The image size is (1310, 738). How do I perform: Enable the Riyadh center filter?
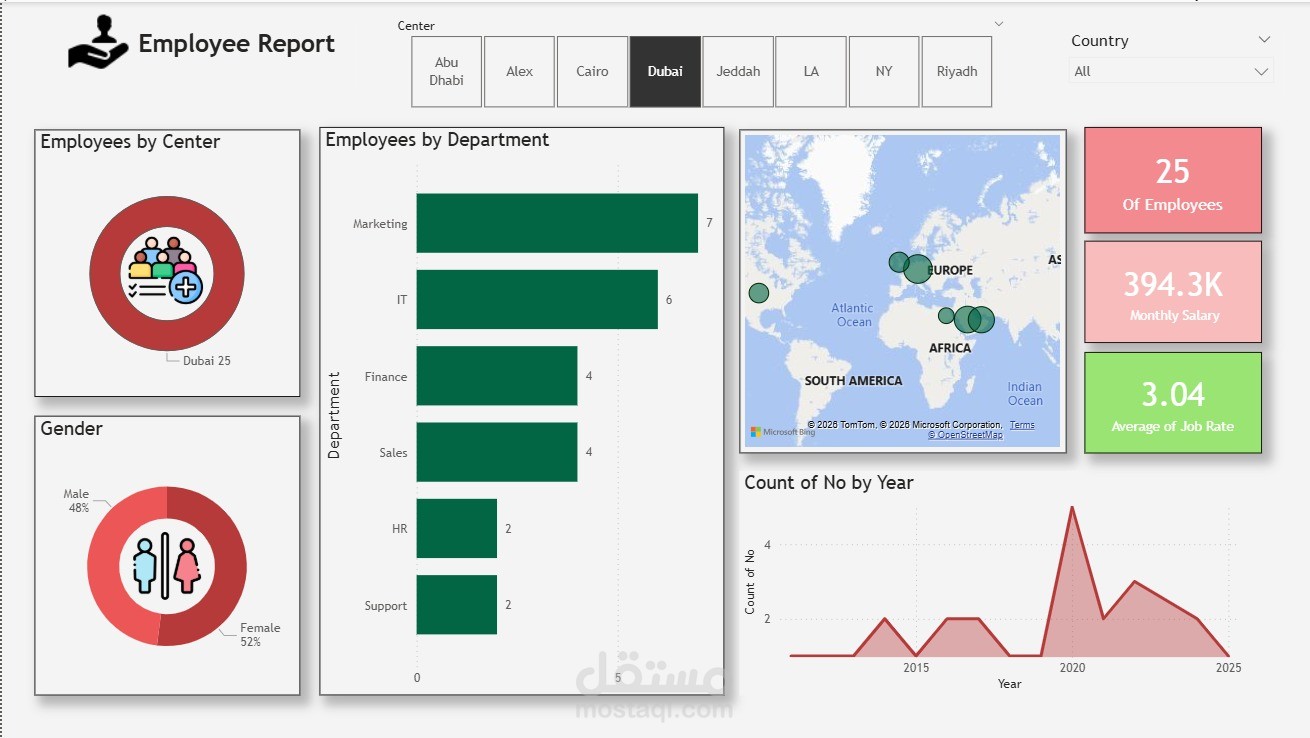pyautogui.click(x=957, y=71)
